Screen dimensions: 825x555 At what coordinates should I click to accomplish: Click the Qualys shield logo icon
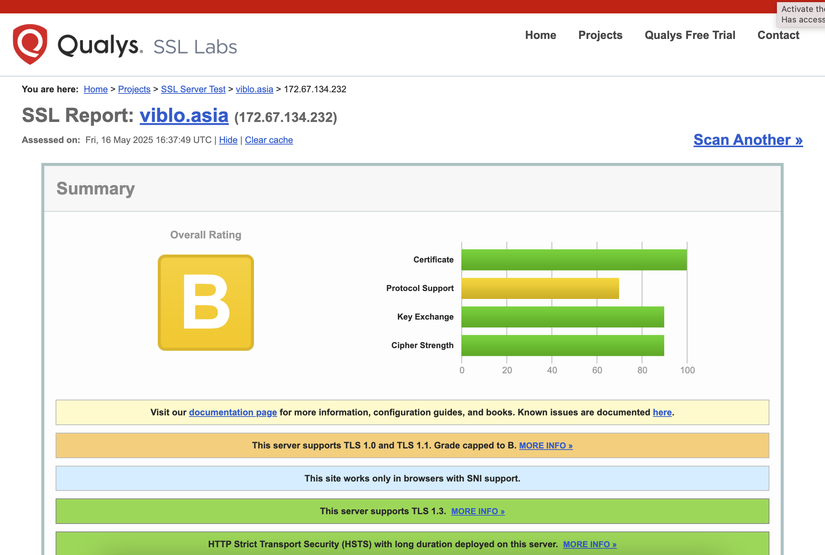(30, 44)
